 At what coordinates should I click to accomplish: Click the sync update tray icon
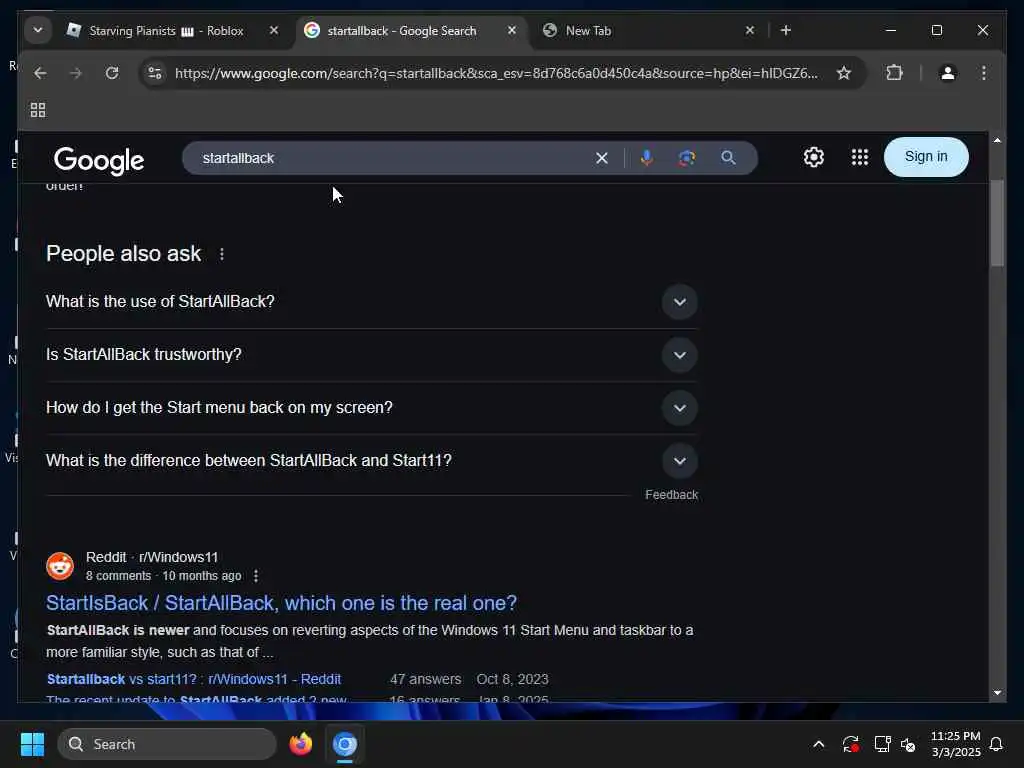[x=850, y=744]
